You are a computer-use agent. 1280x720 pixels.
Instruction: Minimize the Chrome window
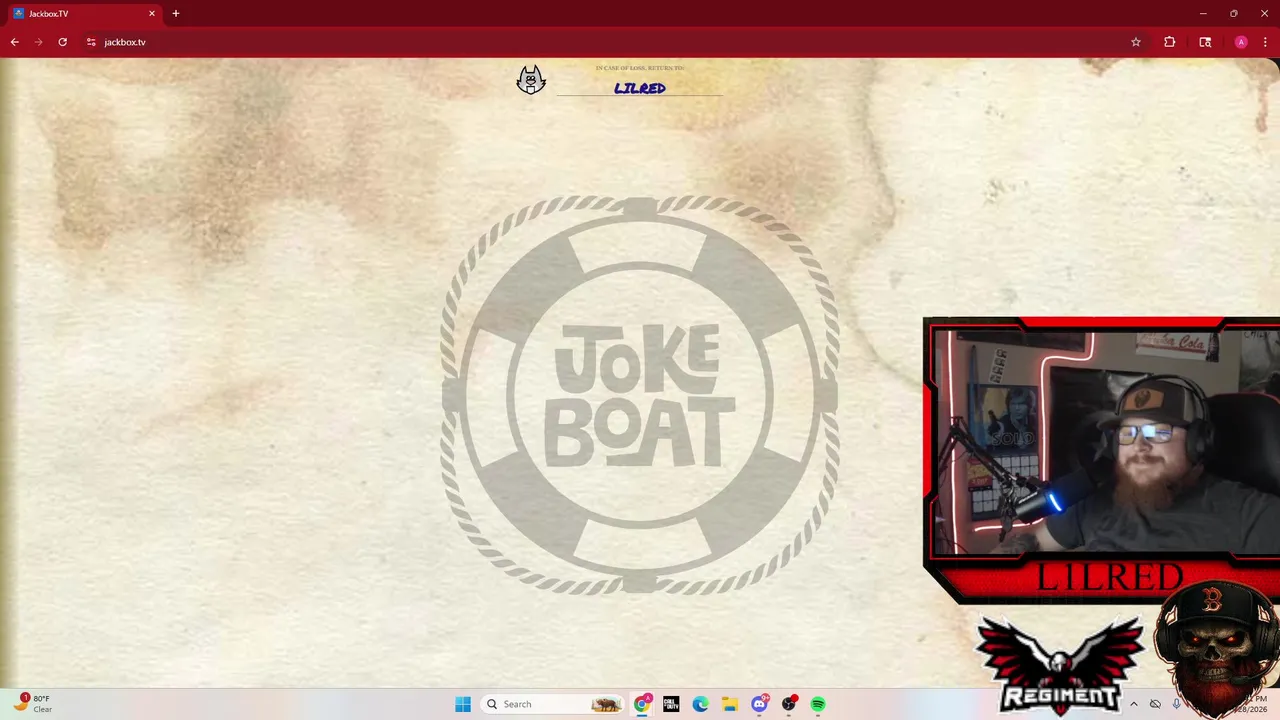(1203, 14)
